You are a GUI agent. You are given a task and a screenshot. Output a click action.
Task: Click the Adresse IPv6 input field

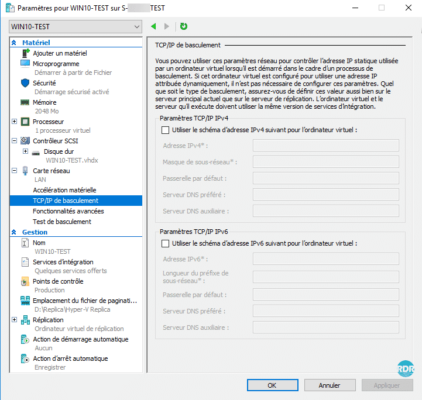click(x=326, y=259)
